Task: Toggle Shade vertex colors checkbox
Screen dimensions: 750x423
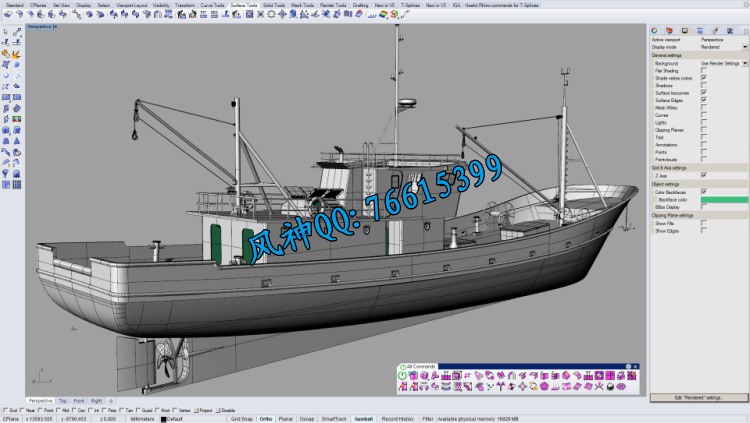Action: tap(704, 78)
